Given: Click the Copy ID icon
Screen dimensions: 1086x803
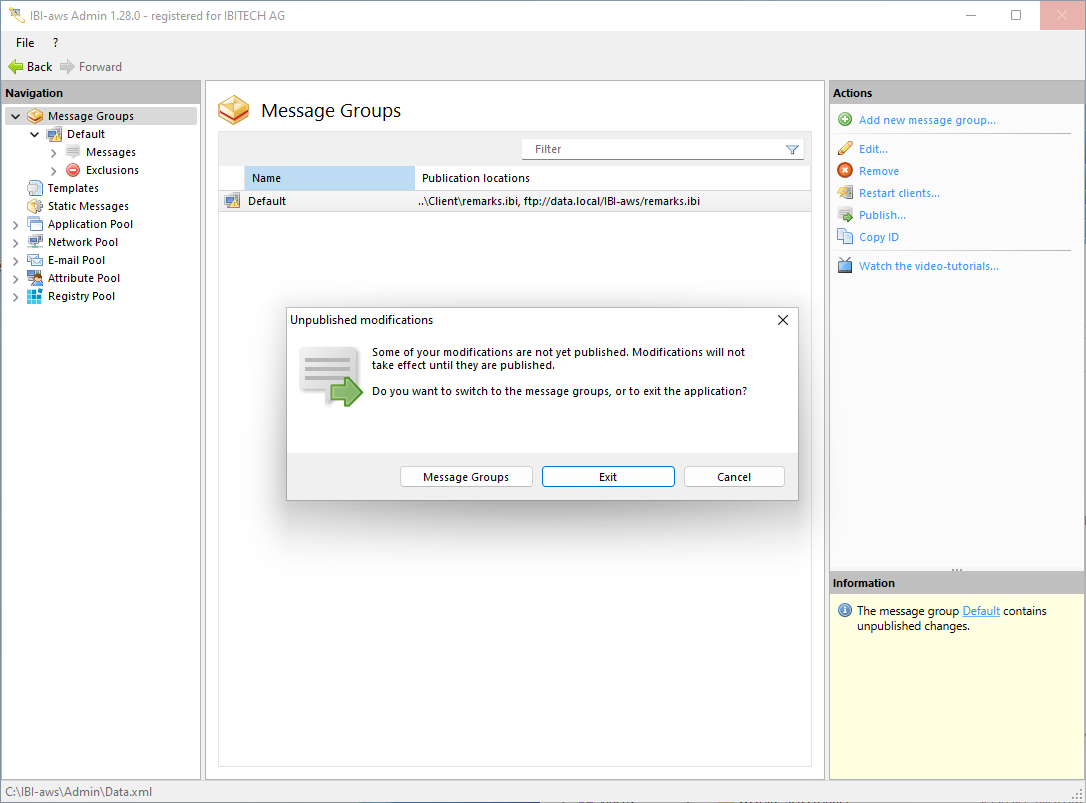Looking at the screenshot, I should (x=845, y=237).
